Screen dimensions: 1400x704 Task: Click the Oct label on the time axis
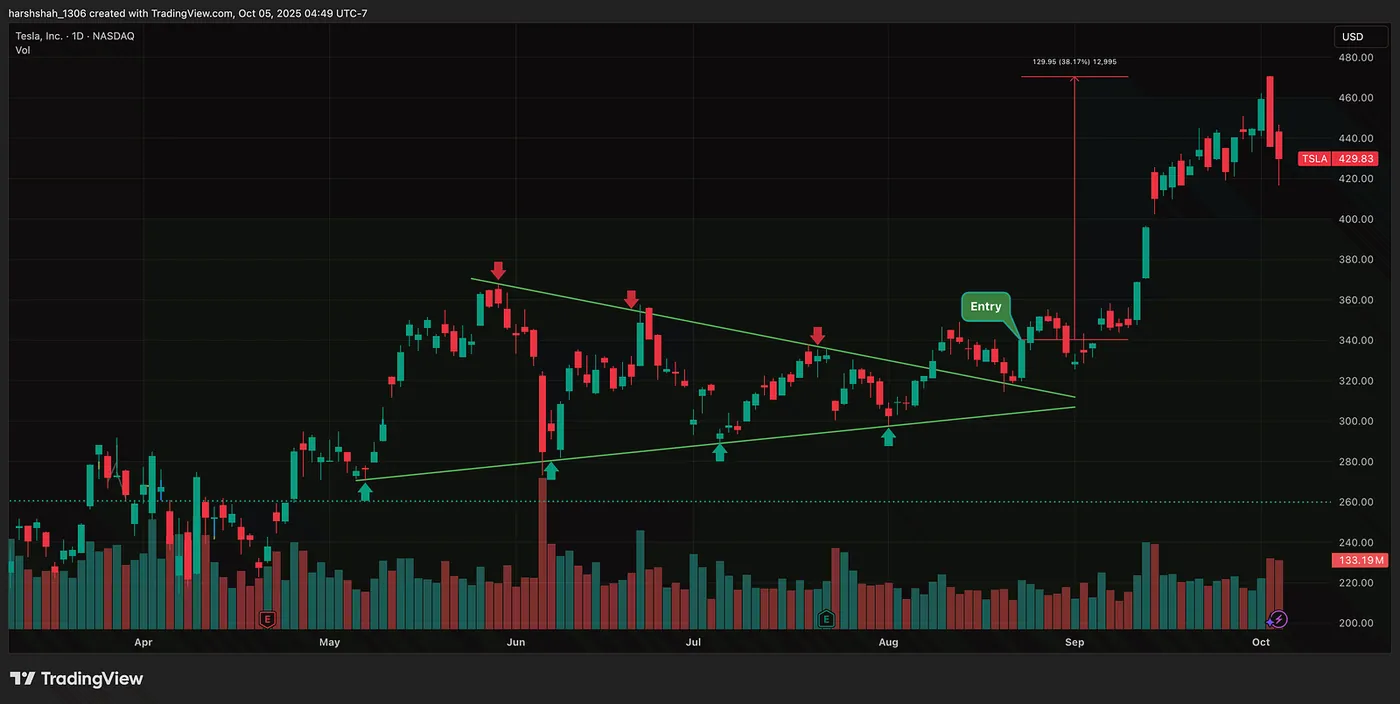(1261, 642)
